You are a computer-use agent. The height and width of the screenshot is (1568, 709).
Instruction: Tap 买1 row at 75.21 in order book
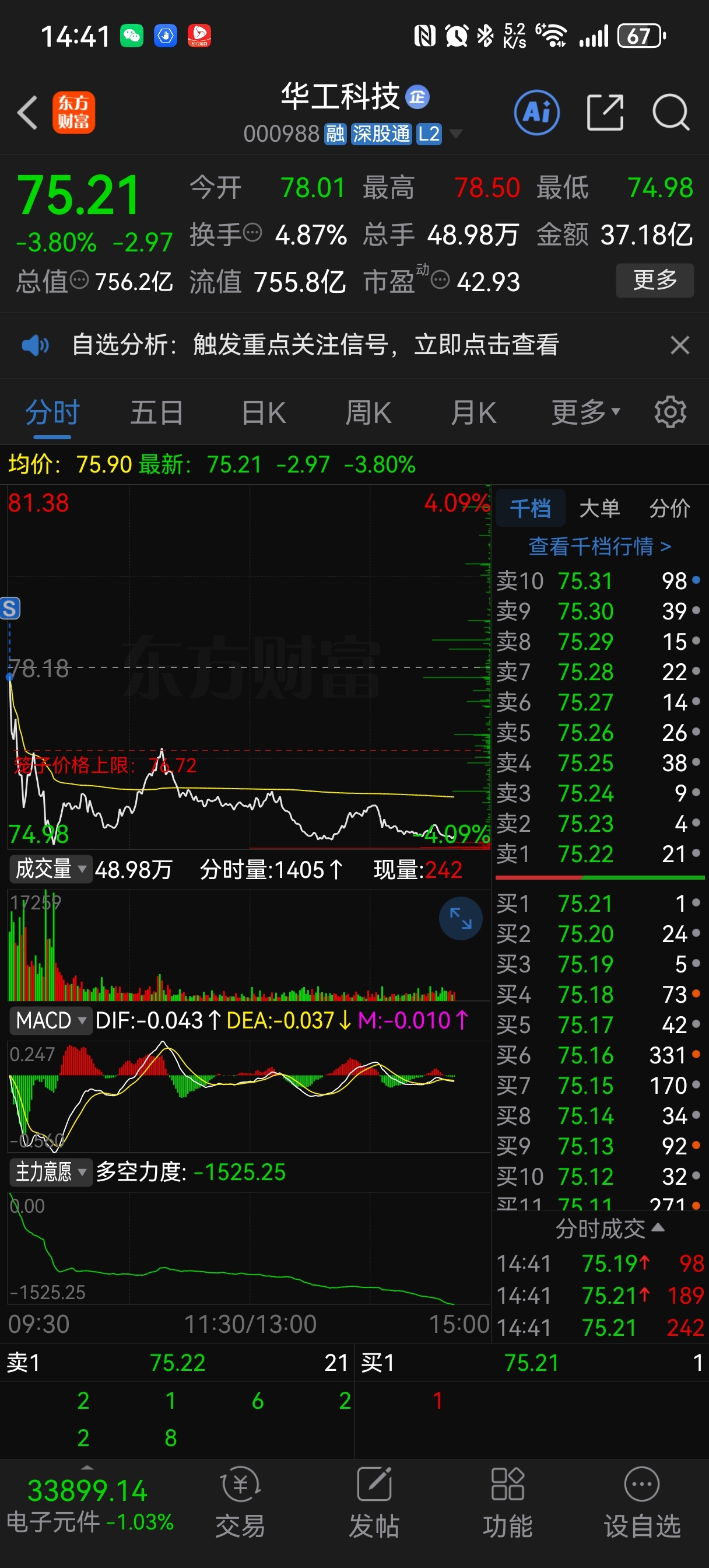pyautogui.click(x=599, y=904)
